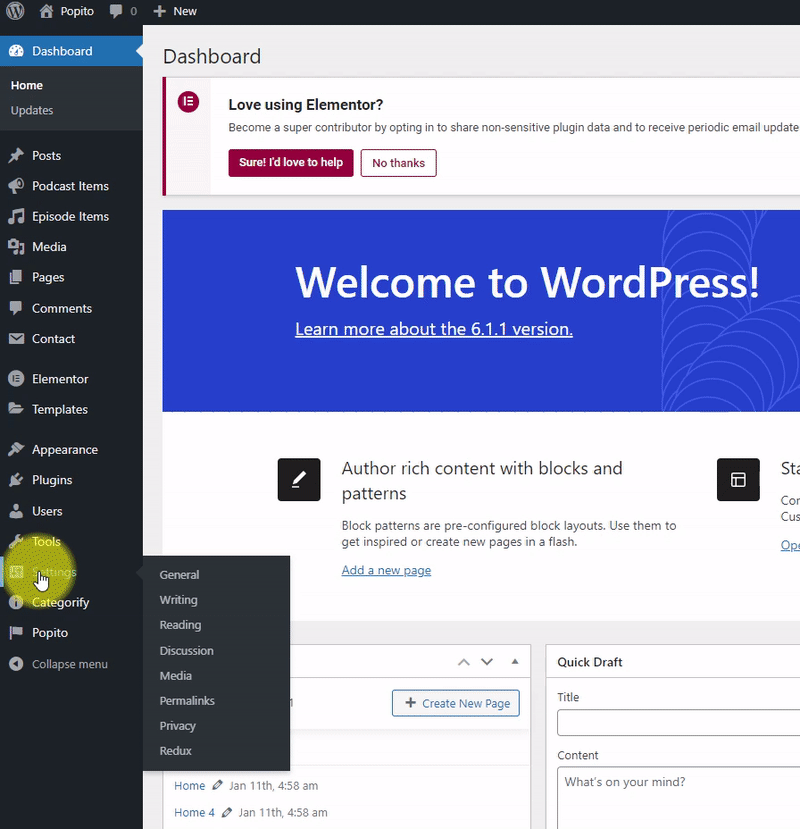800x829 pixels.
Task: Click the Create New Page button
Action: [457, 703]
